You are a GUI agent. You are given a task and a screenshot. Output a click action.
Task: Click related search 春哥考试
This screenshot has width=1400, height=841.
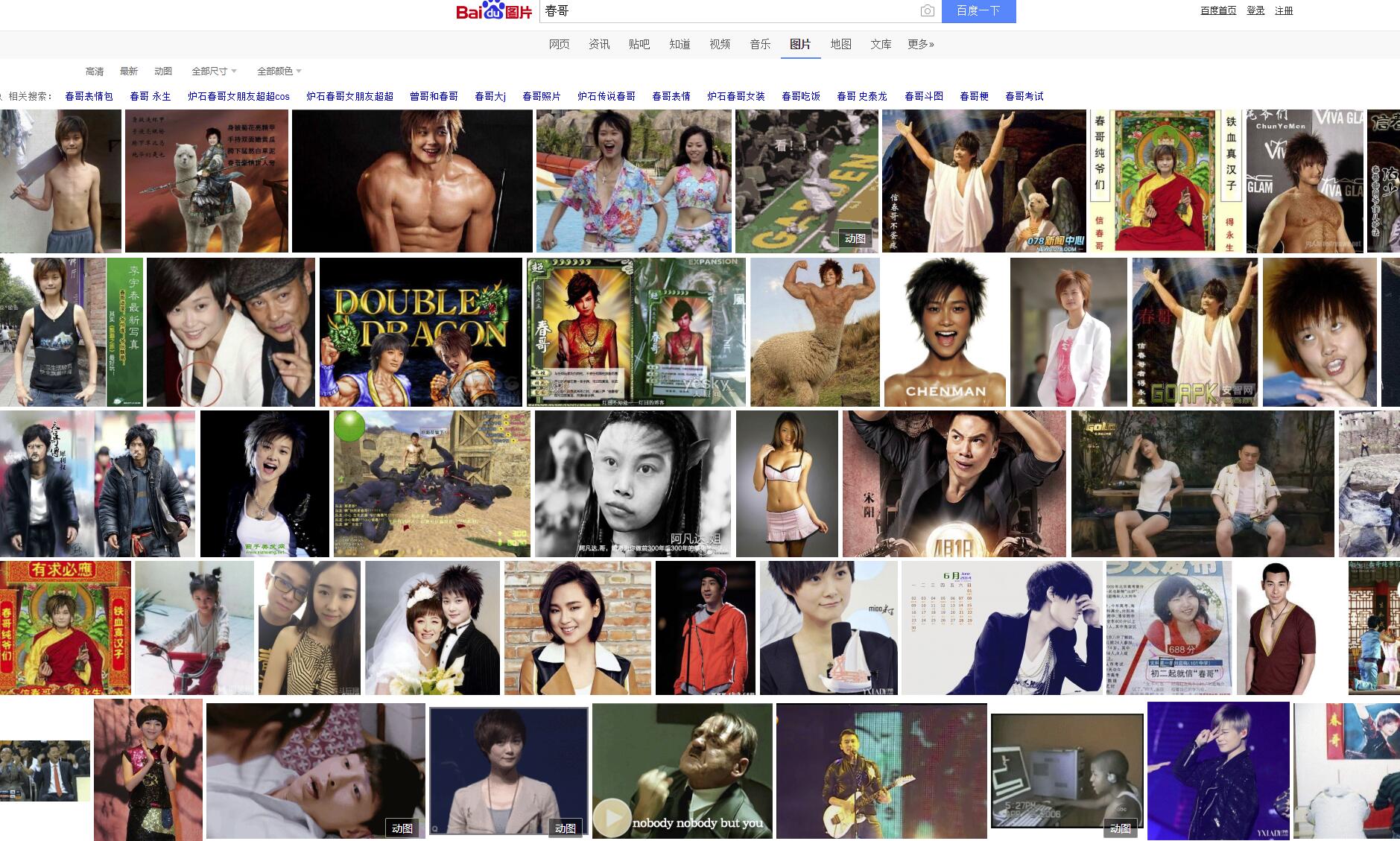click(1024, 96)
